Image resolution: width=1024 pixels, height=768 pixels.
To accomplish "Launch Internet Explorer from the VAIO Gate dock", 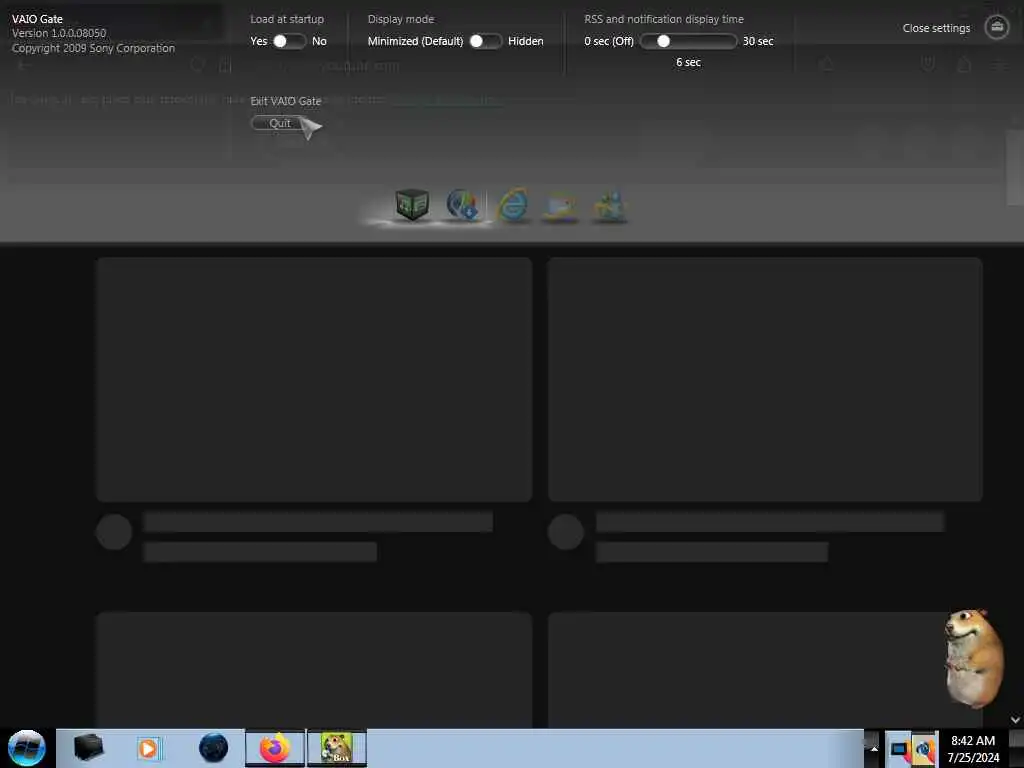I will coord(513,204).
